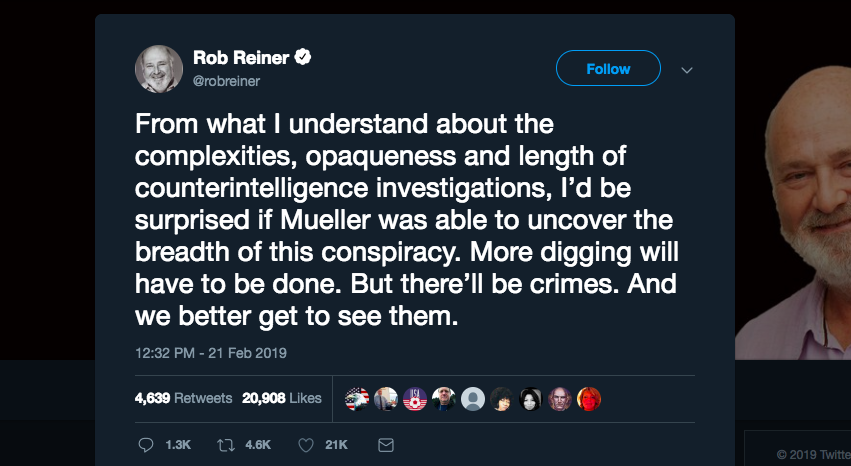Click the 1.3K replies count
This screenshot has height=466, width=851.
[178, 445]
